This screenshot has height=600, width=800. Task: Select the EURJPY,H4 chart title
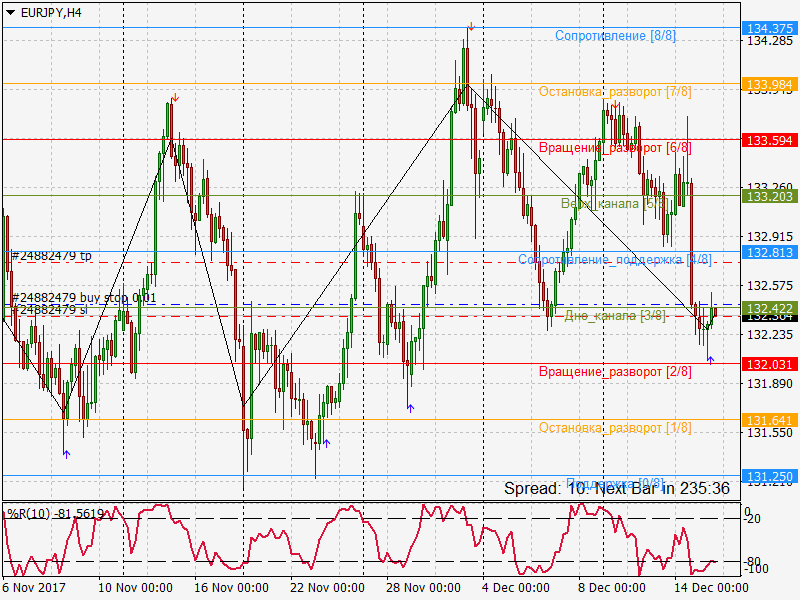tap(51, 13)
